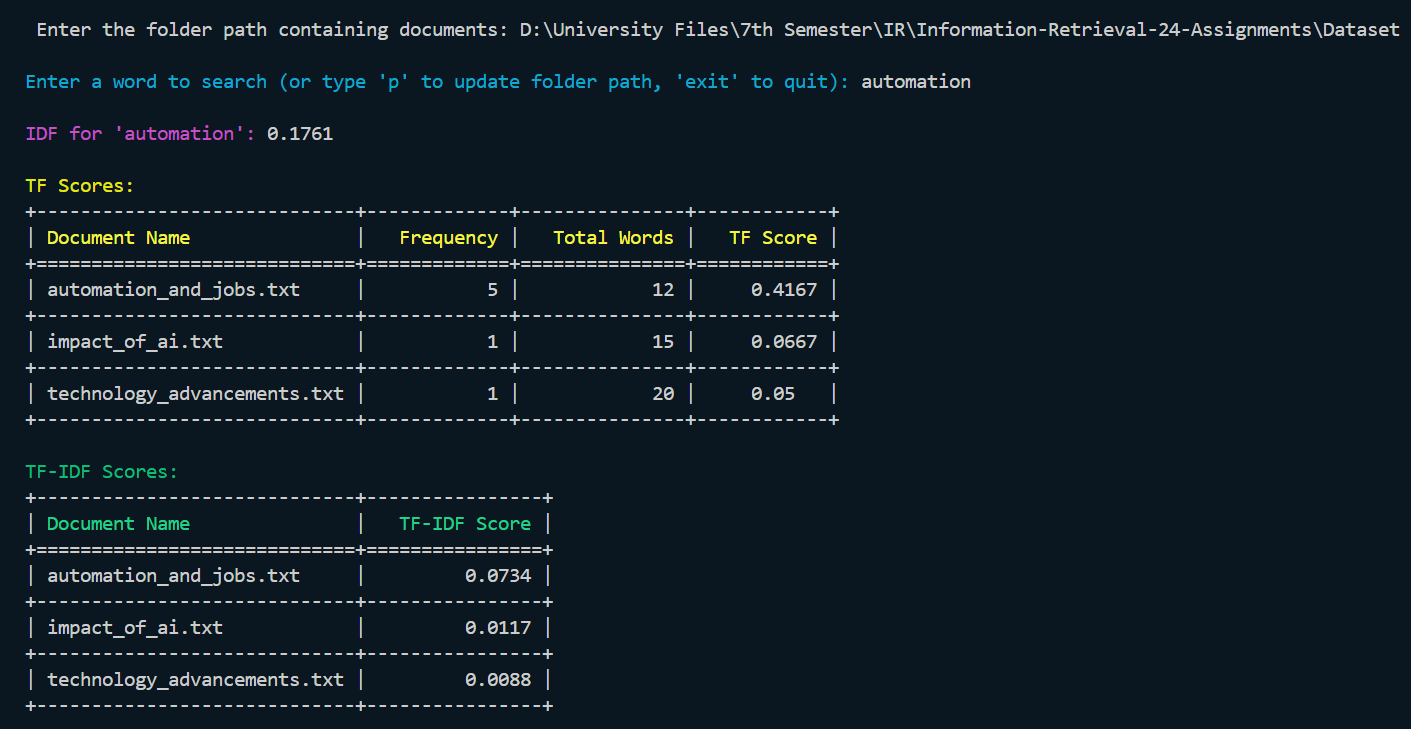Click the 'Total Words' column header
The height and width of the screenshot is (729, 1411).
coord(613,238)
